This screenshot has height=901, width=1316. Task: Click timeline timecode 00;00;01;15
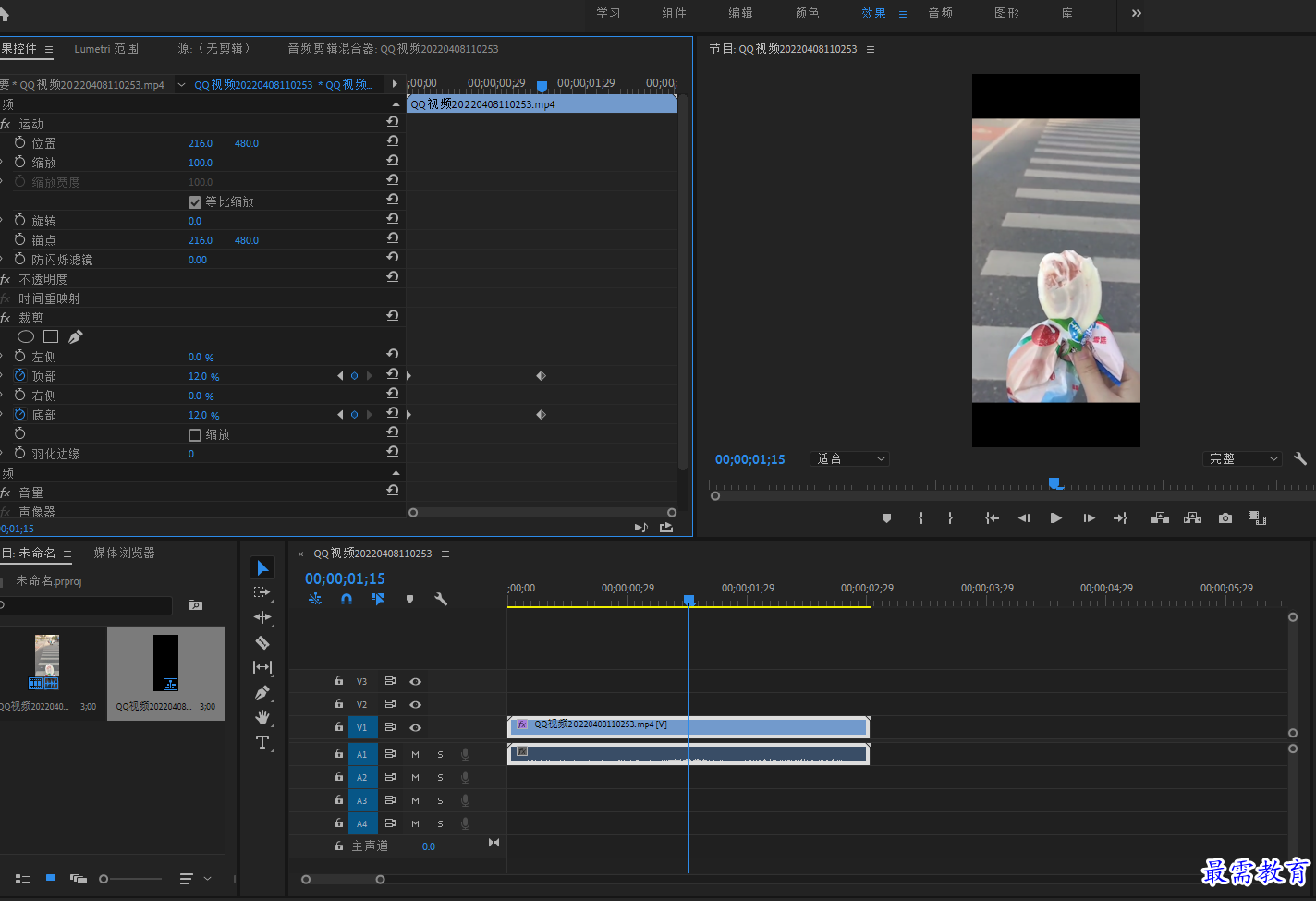tap(346, 578)
